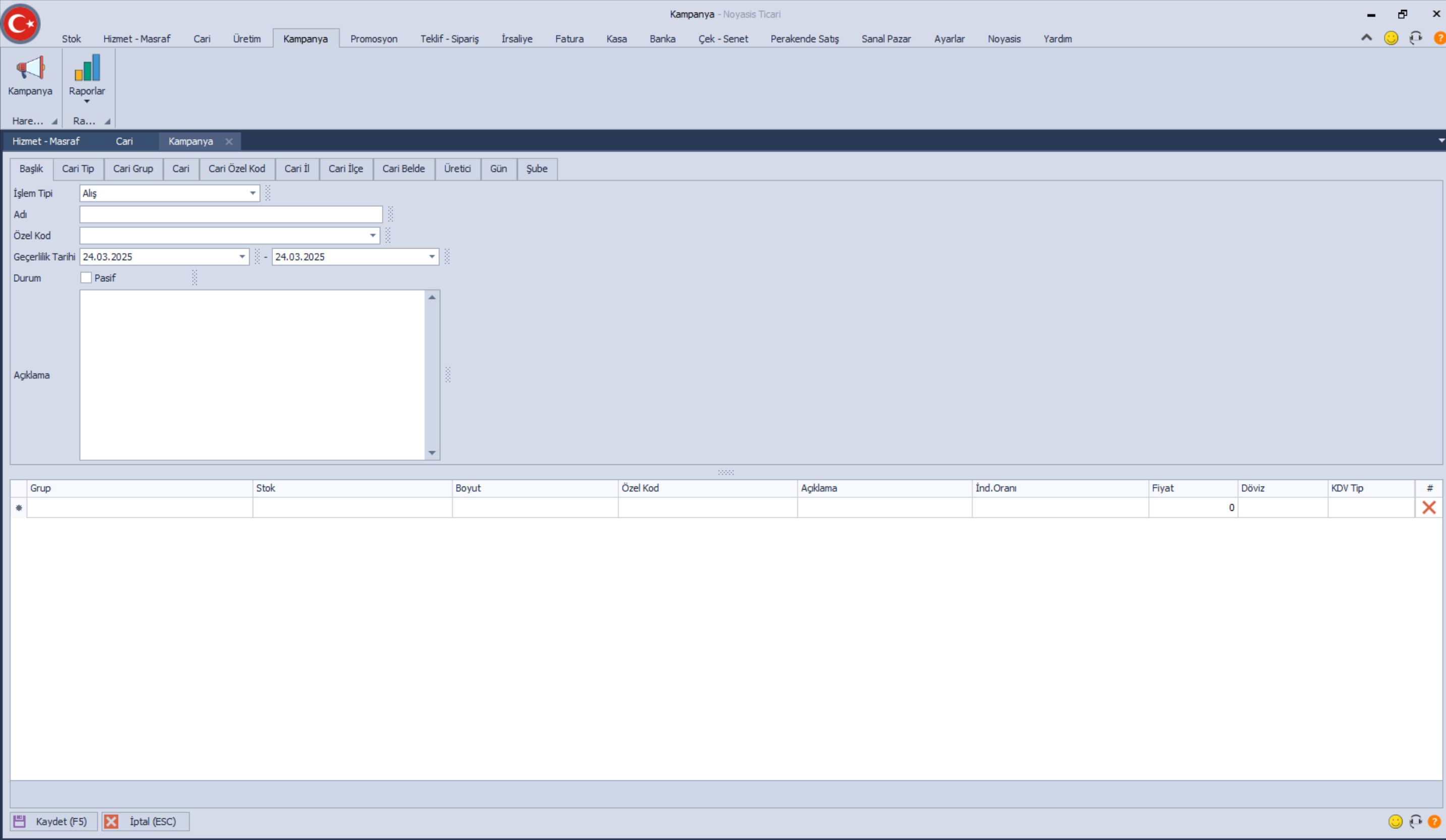Switch to the Gün tab
The height and width of the screenshot is (840, 1446).
pos(499,169)
